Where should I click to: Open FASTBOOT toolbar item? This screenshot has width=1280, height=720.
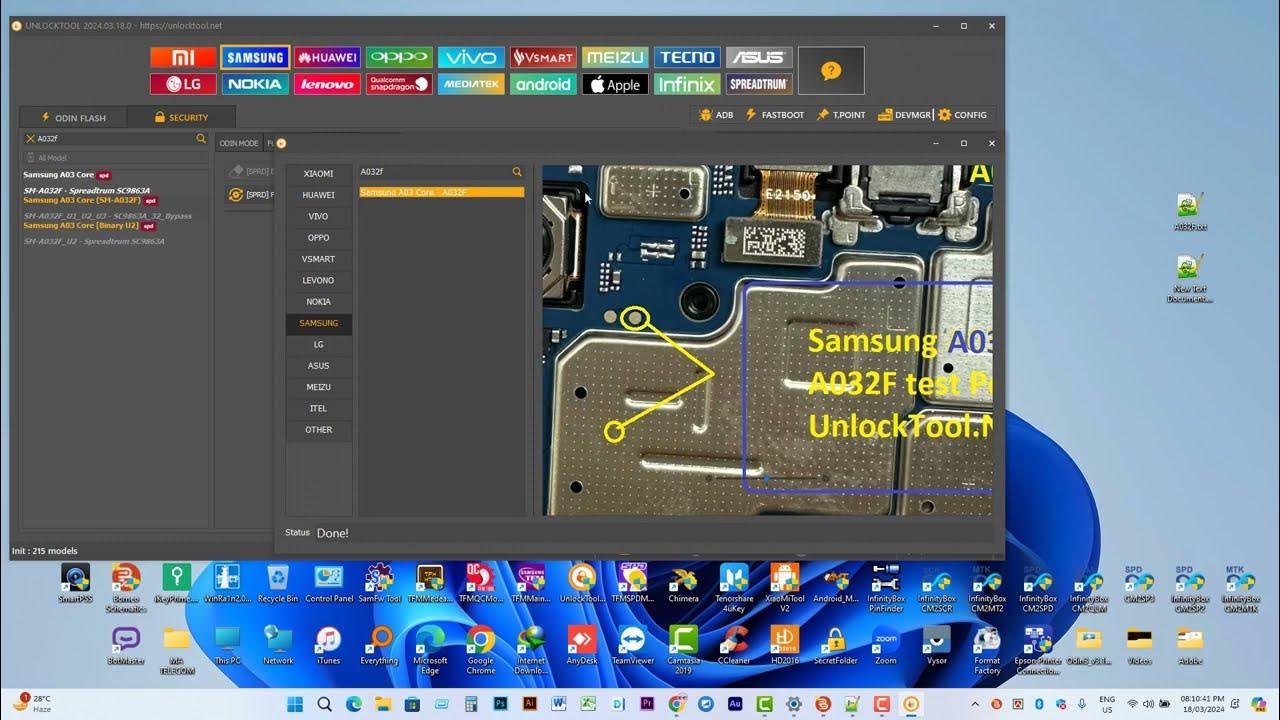[775, 115]
